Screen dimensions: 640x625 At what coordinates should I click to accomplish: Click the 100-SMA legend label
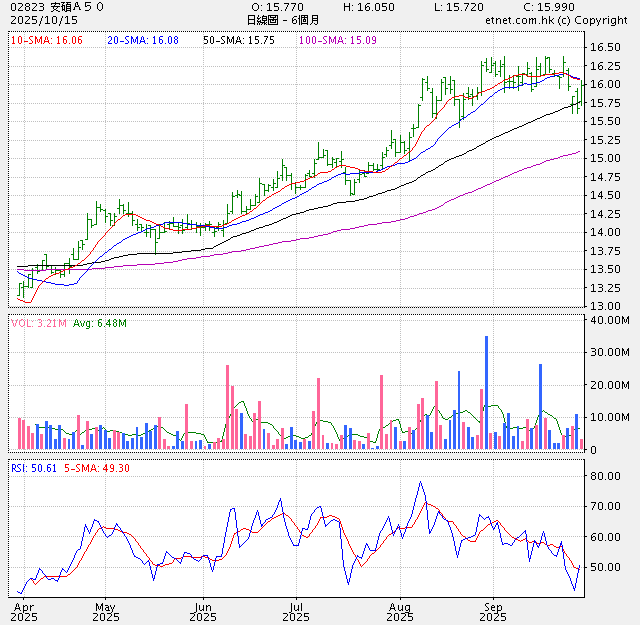tap(338, 40)
